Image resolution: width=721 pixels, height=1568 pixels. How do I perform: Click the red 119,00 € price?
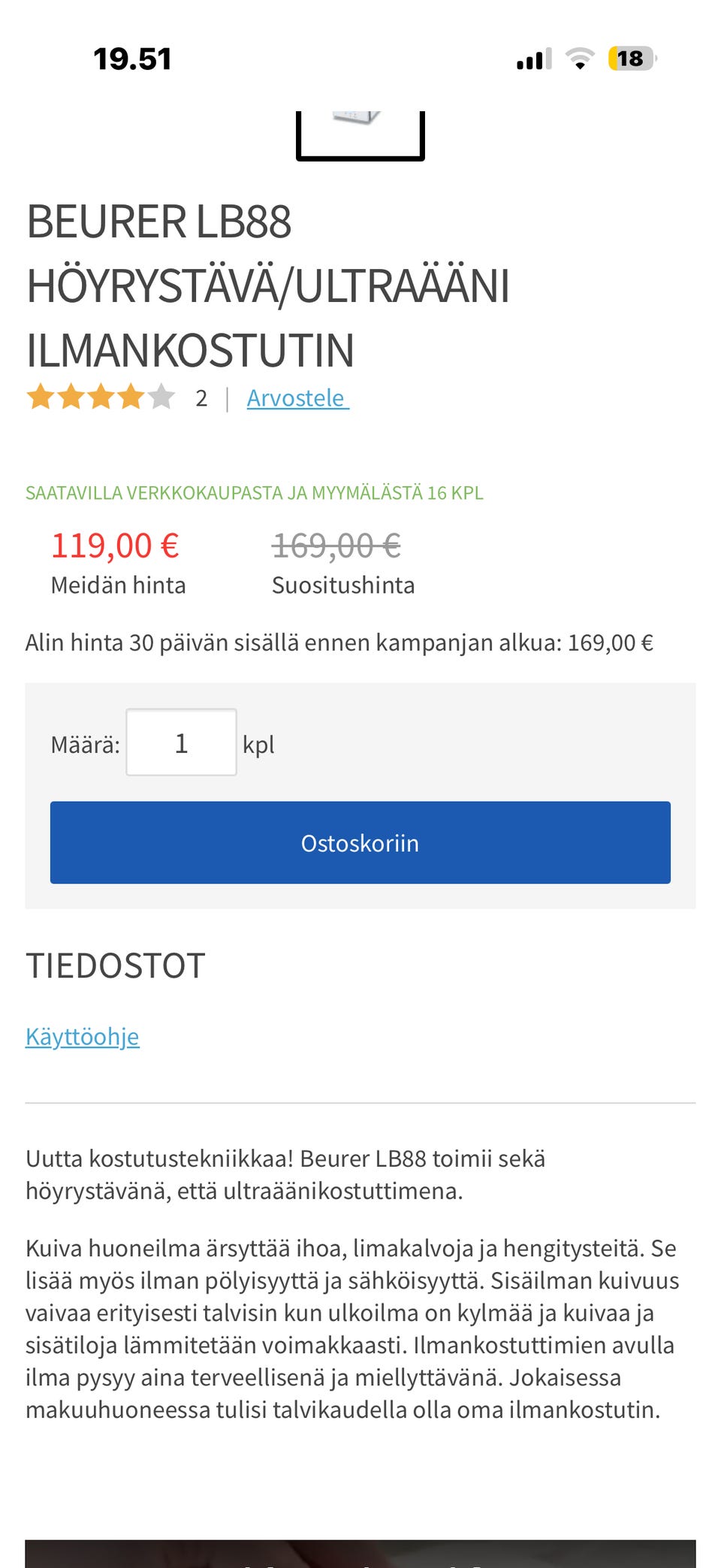(x=115, y=545)
